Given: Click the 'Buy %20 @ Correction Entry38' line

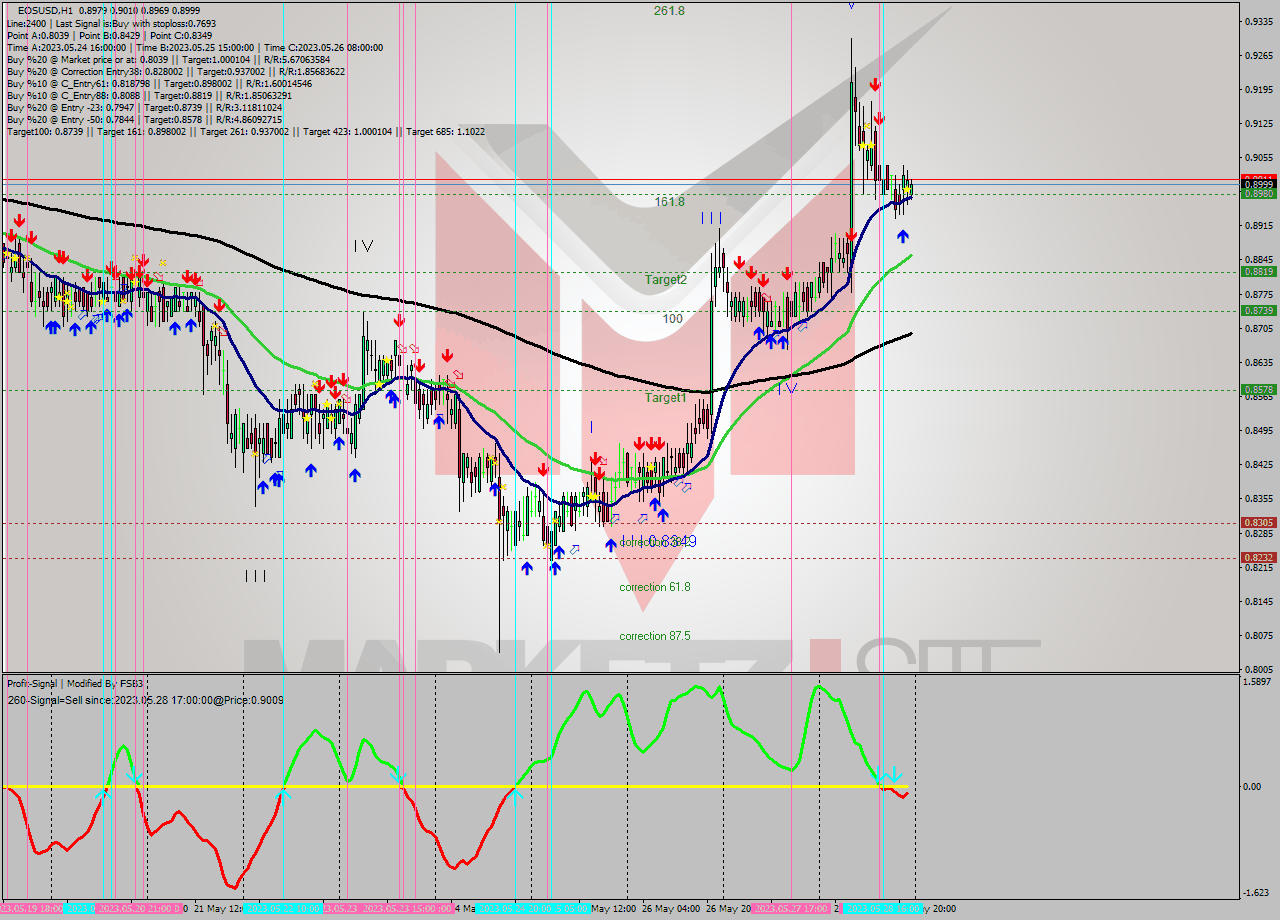Looking at the screenshot, I should [176, 71].
